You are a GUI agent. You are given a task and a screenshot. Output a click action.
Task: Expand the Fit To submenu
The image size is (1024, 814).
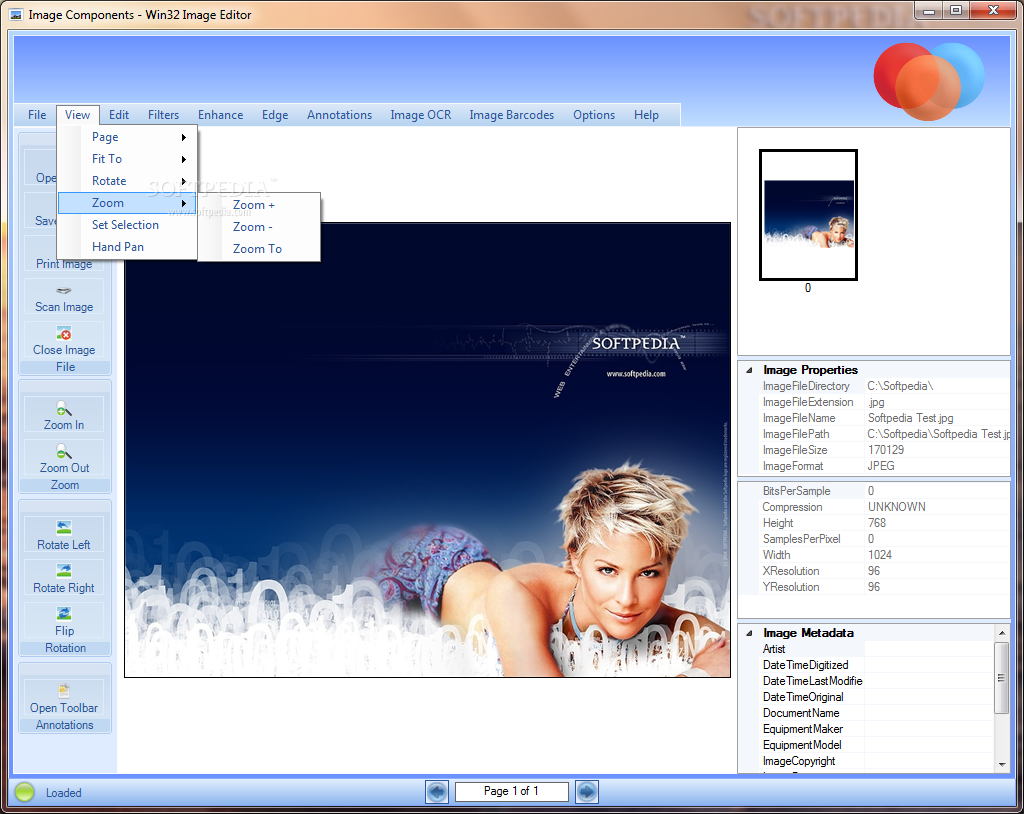click(127, 159)
